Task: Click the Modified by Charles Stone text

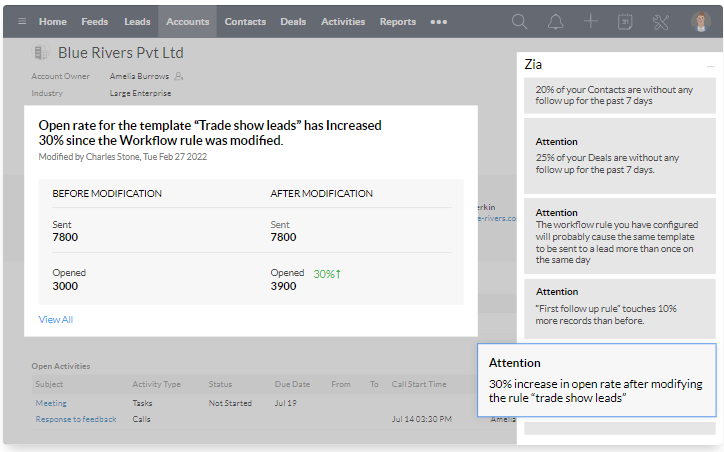Action: click(122, 157)
